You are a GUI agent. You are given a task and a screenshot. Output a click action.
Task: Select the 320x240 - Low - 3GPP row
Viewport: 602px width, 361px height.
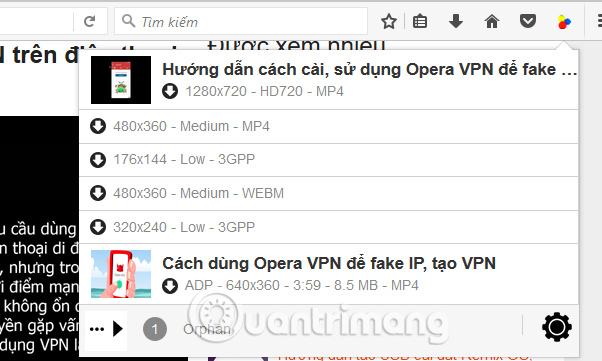pos(329,227)
